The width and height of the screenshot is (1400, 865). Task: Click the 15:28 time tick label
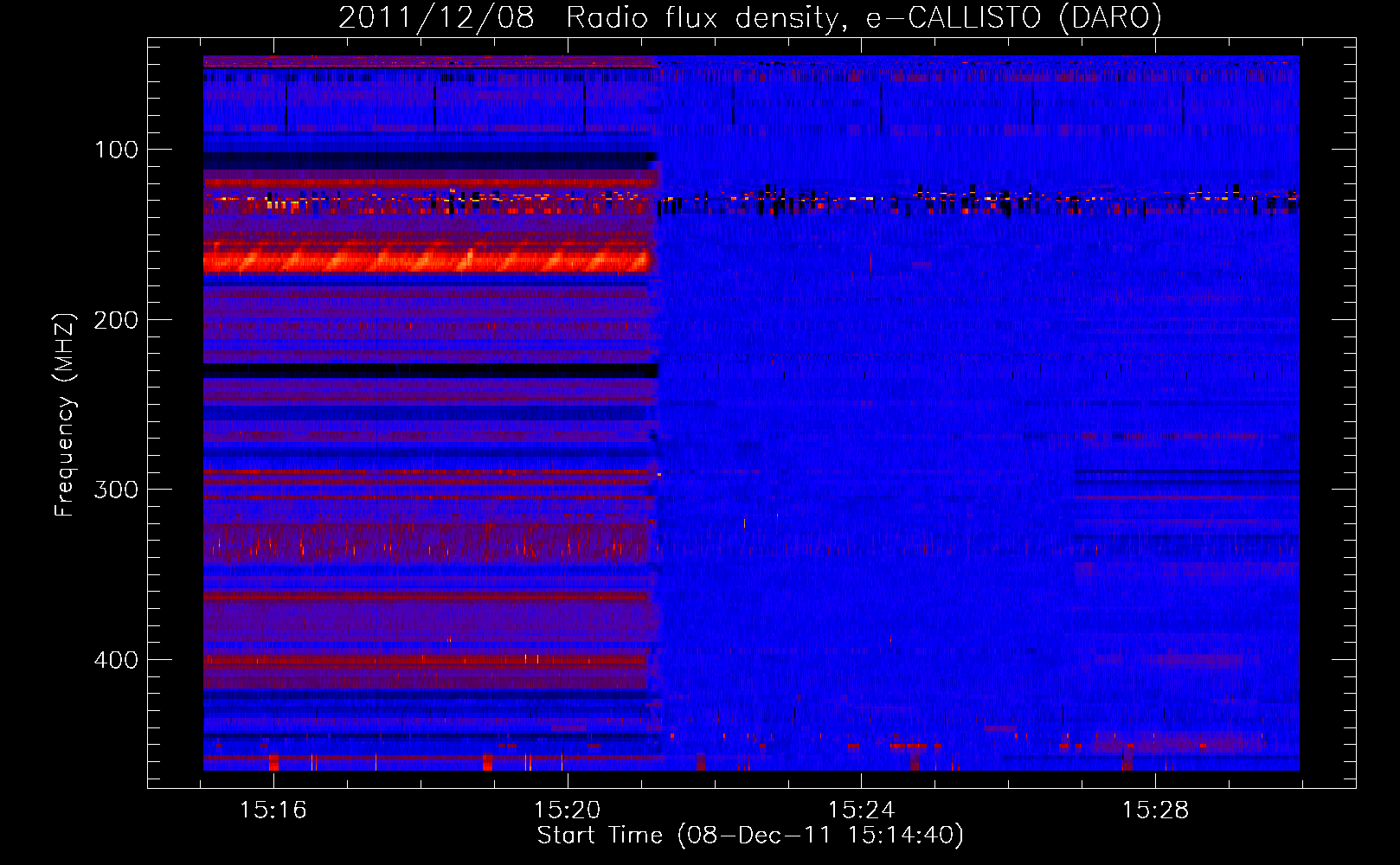point(1156,811)
